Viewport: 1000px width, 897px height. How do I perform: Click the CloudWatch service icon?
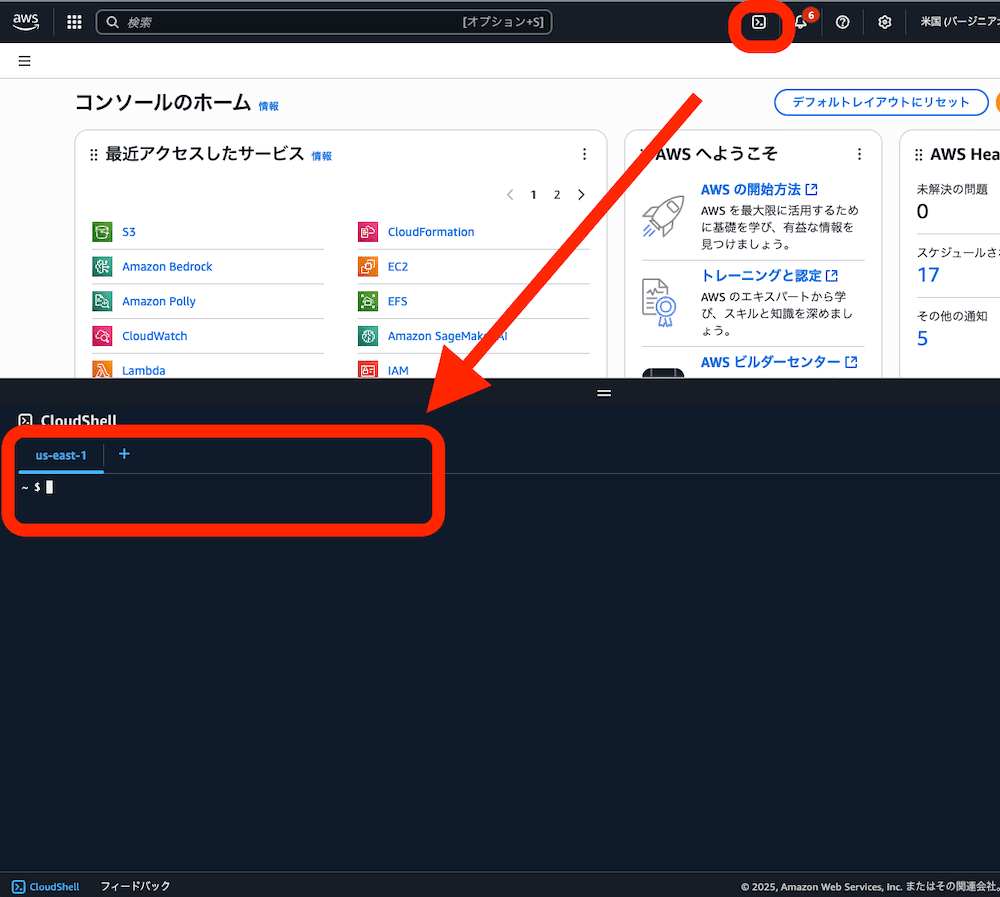pos(102,336)
